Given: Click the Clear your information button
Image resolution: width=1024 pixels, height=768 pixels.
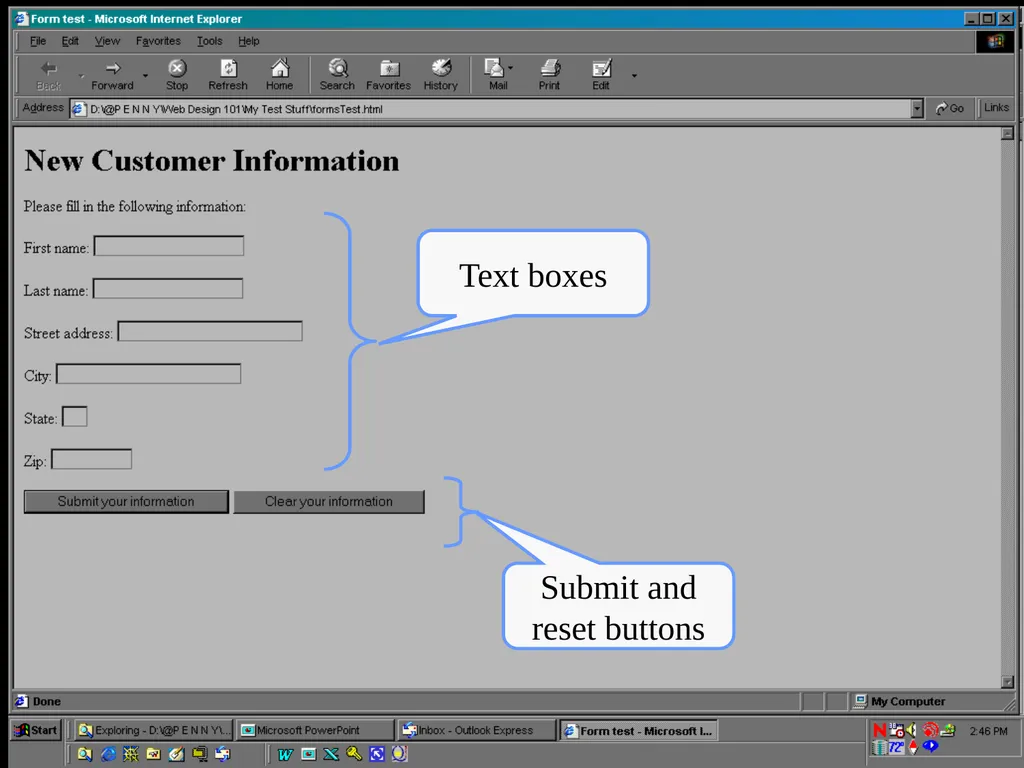Looking at the screenshot, I should [328, 502].
